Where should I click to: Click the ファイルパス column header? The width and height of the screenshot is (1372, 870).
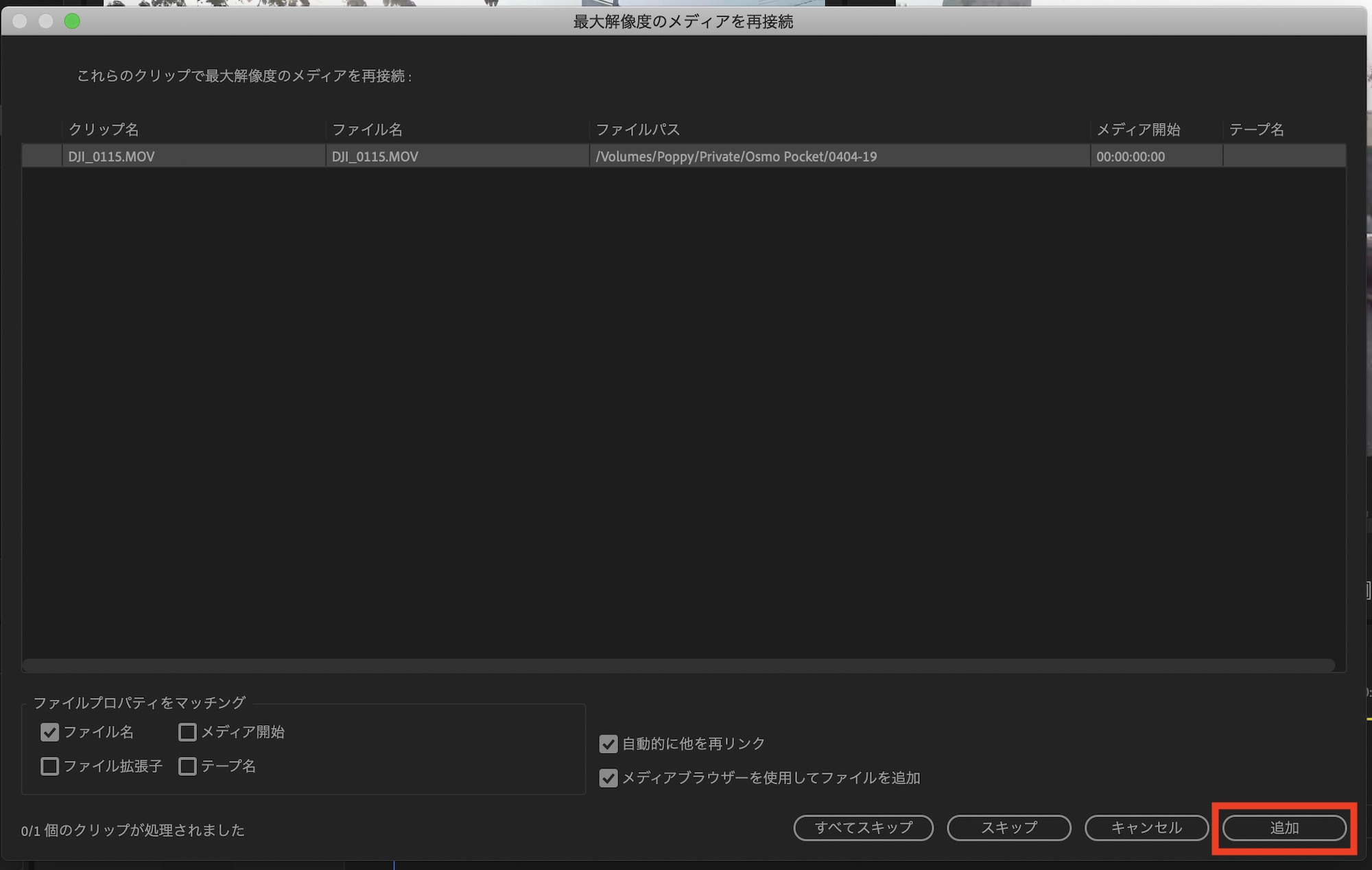637,130
